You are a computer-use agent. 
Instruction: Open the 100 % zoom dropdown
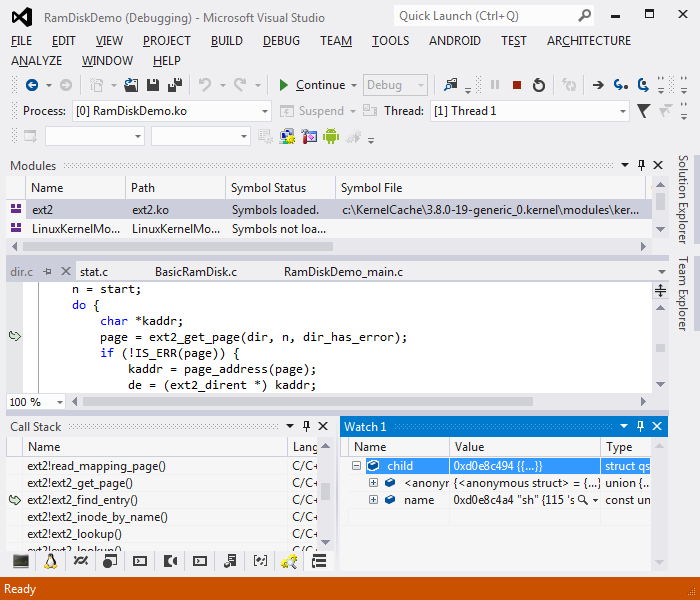pos(59,402)
